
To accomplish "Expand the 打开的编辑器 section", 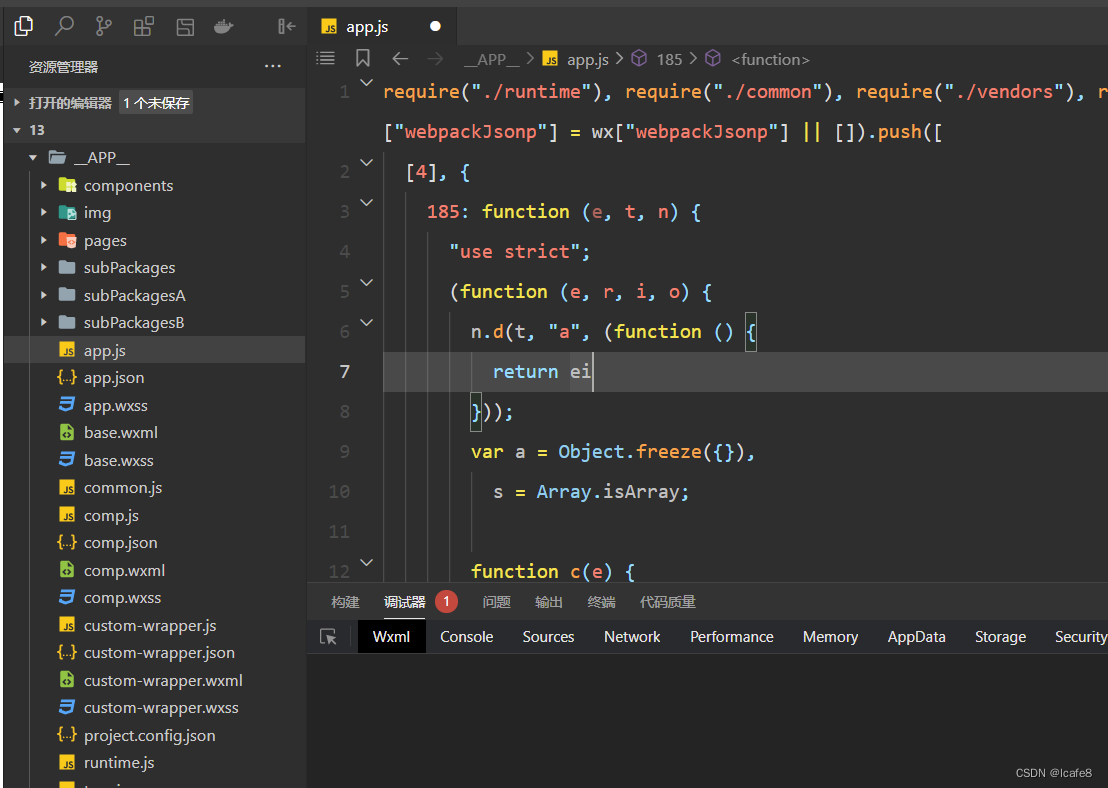I will (17, 102).
